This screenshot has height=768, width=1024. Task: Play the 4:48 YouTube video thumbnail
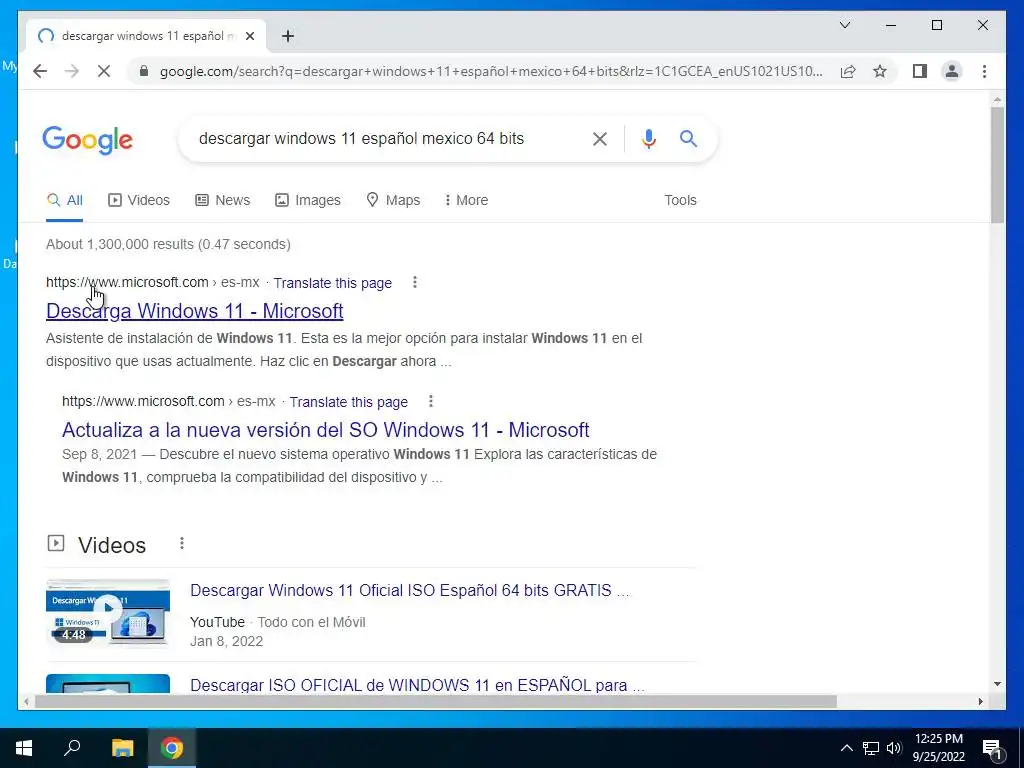108,613
